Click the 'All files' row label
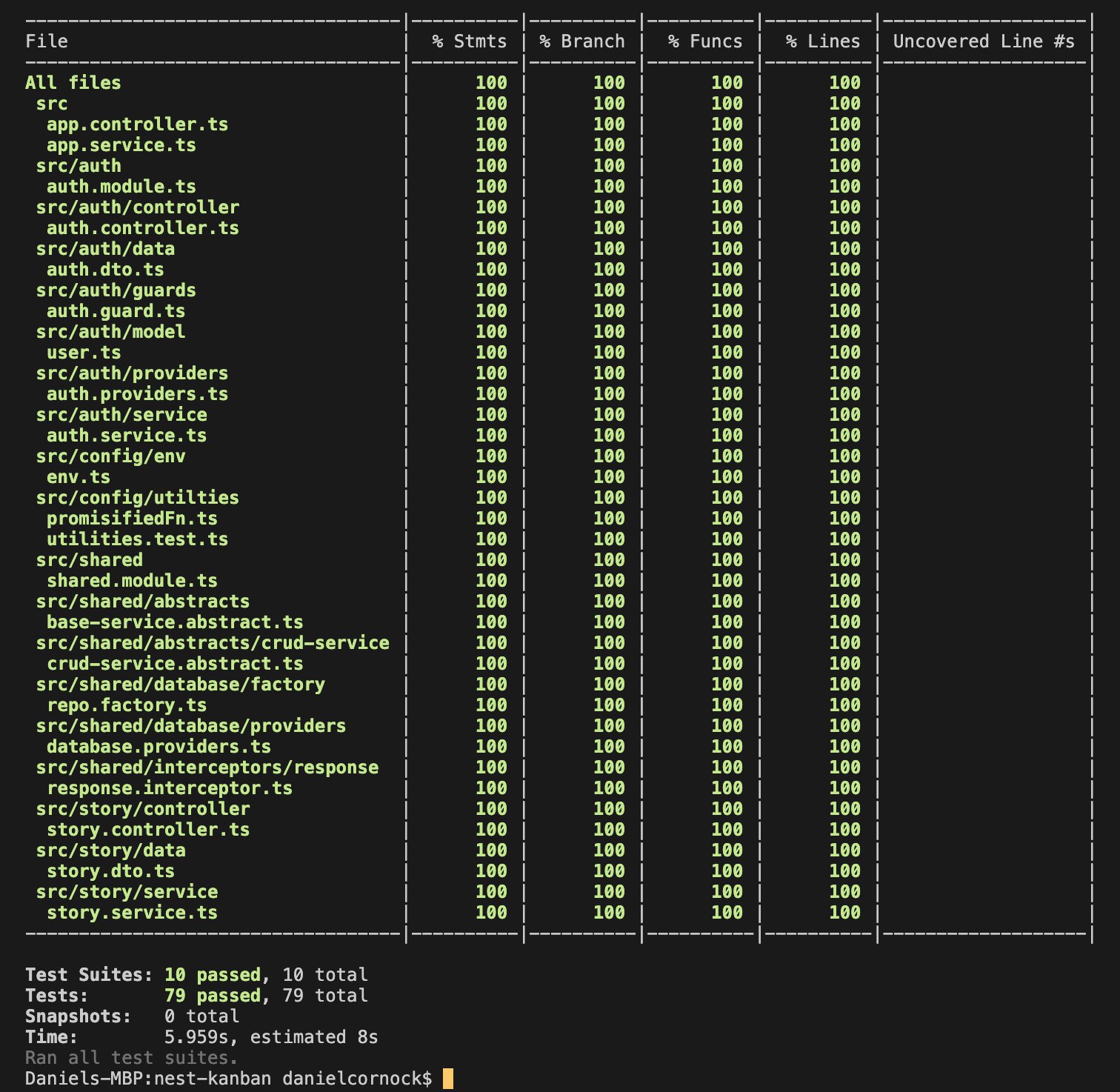This screenshot has height=1092, width=1120. click(x=73, y=82)
